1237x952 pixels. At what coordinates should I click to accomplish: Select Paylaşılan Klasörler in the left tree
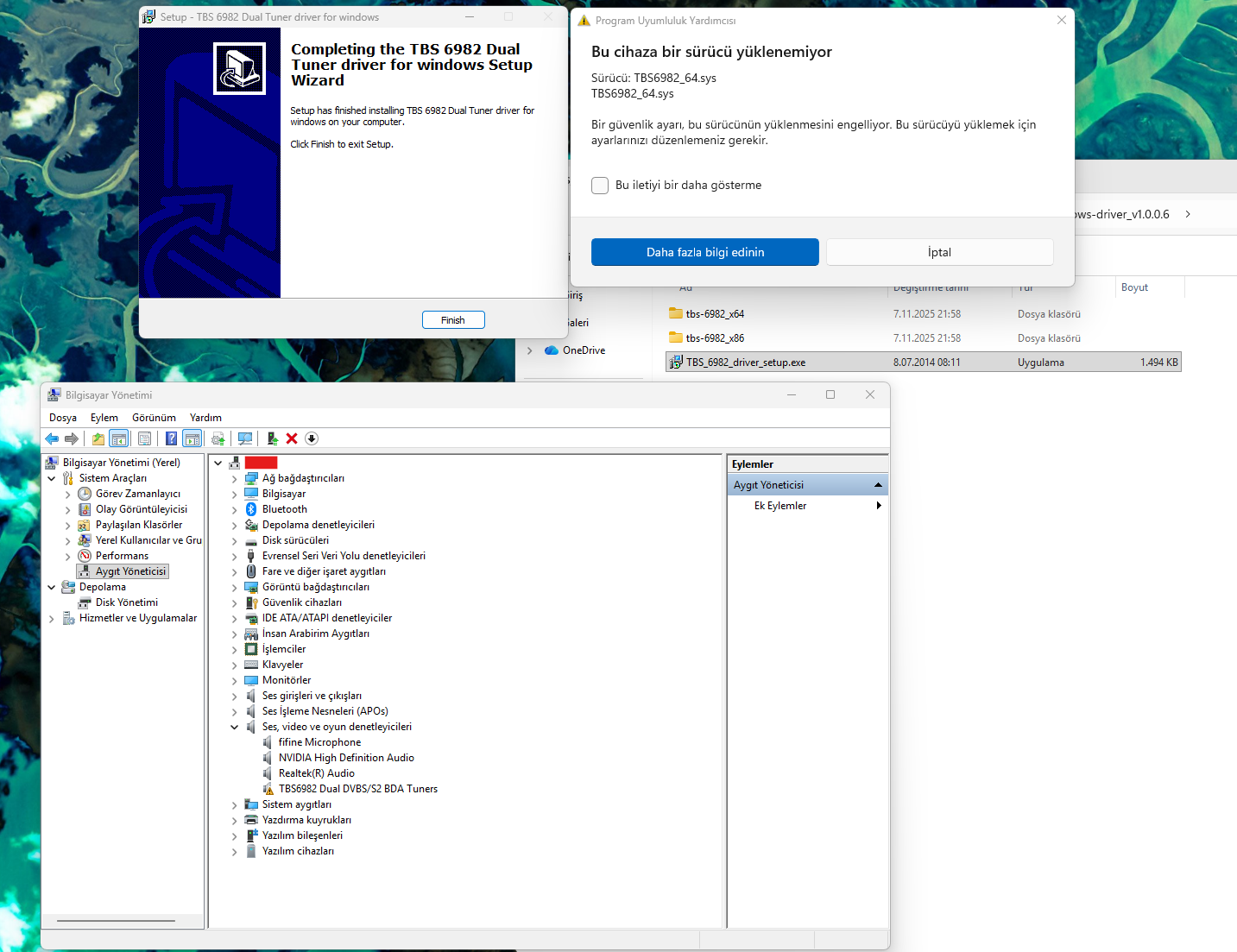(139, 525)
